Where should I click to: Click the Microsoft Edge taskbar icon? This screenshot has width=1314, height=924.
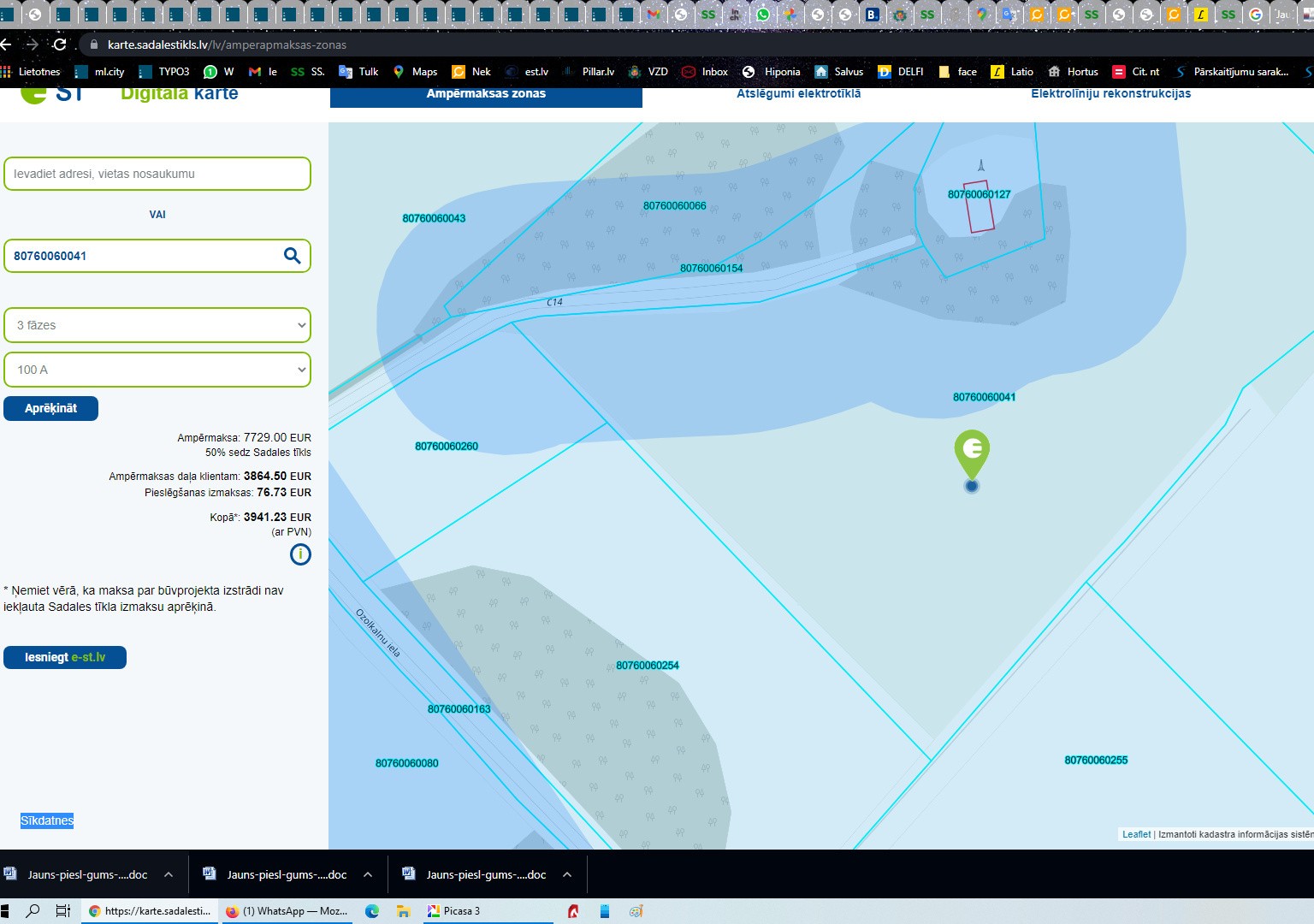[x=372, y=911]
